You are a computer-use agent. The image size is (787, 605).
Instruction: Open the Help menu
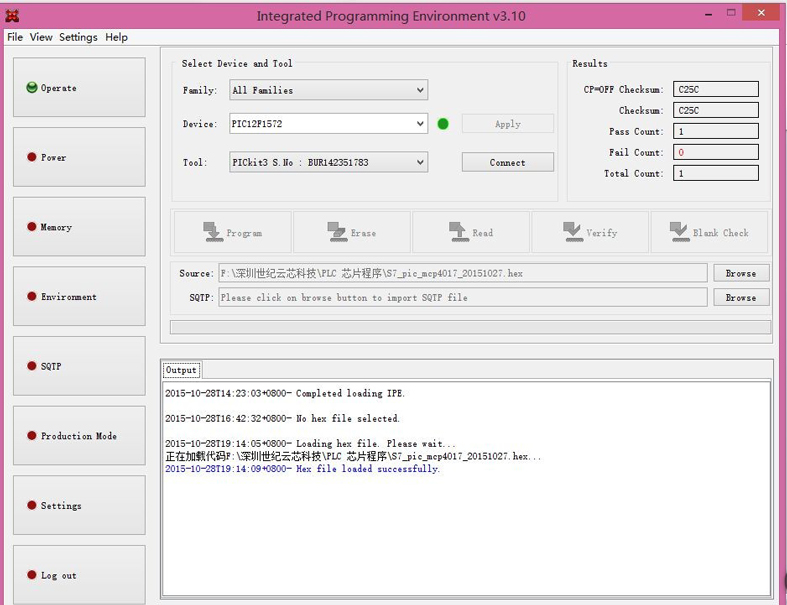coord(116,37)
